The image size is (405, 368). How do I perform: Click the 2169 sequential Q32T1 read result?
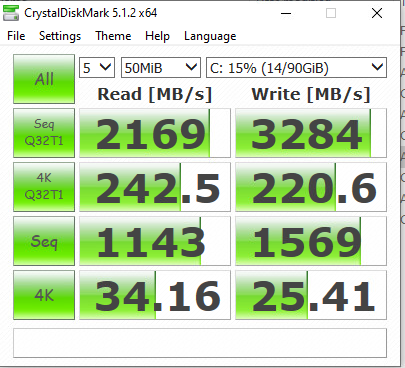[x=155, y=133]
